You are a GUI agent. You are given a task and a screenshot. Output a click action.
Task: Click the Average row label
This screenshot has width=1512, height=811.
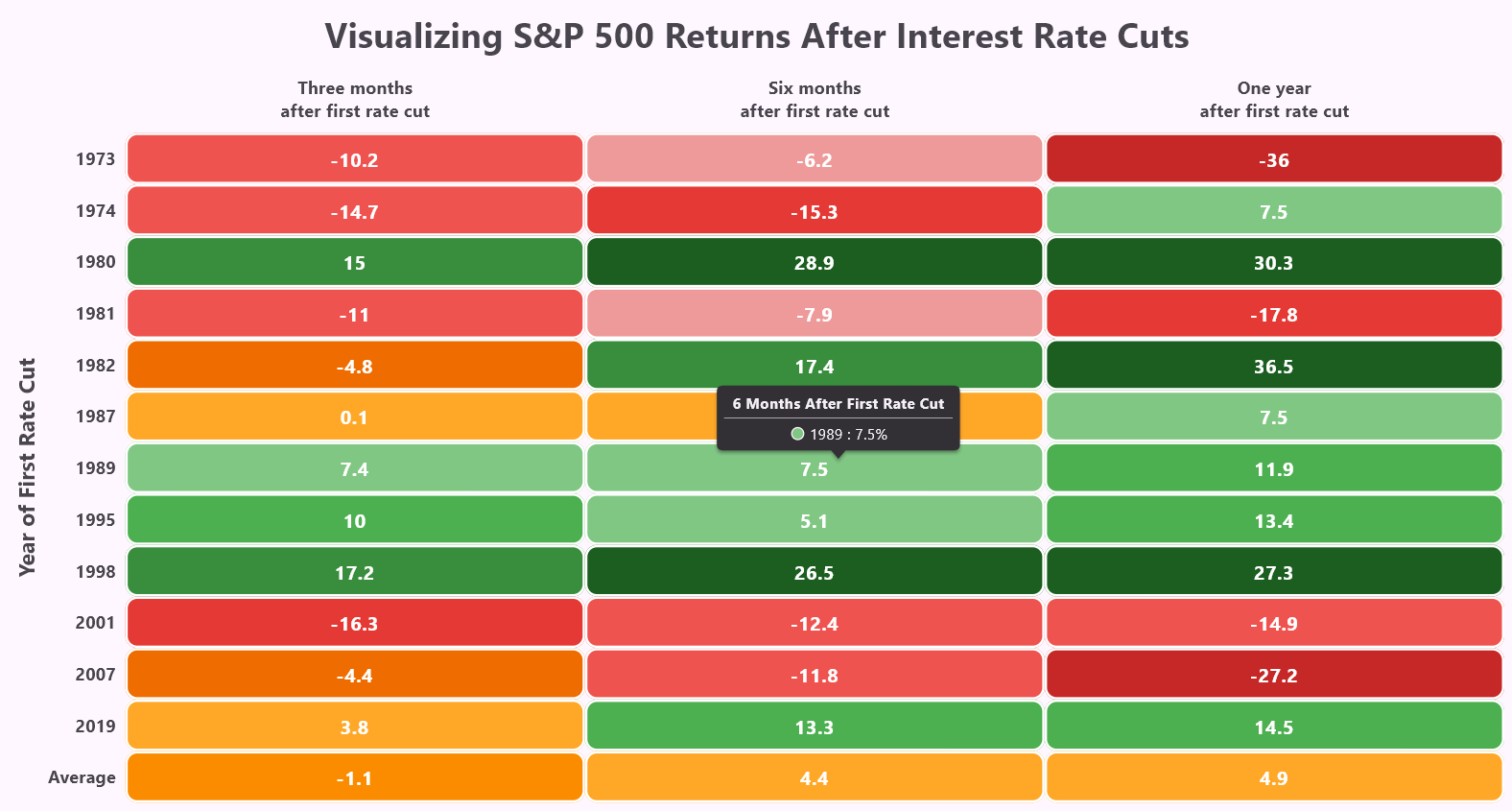[x=82, y=777]
